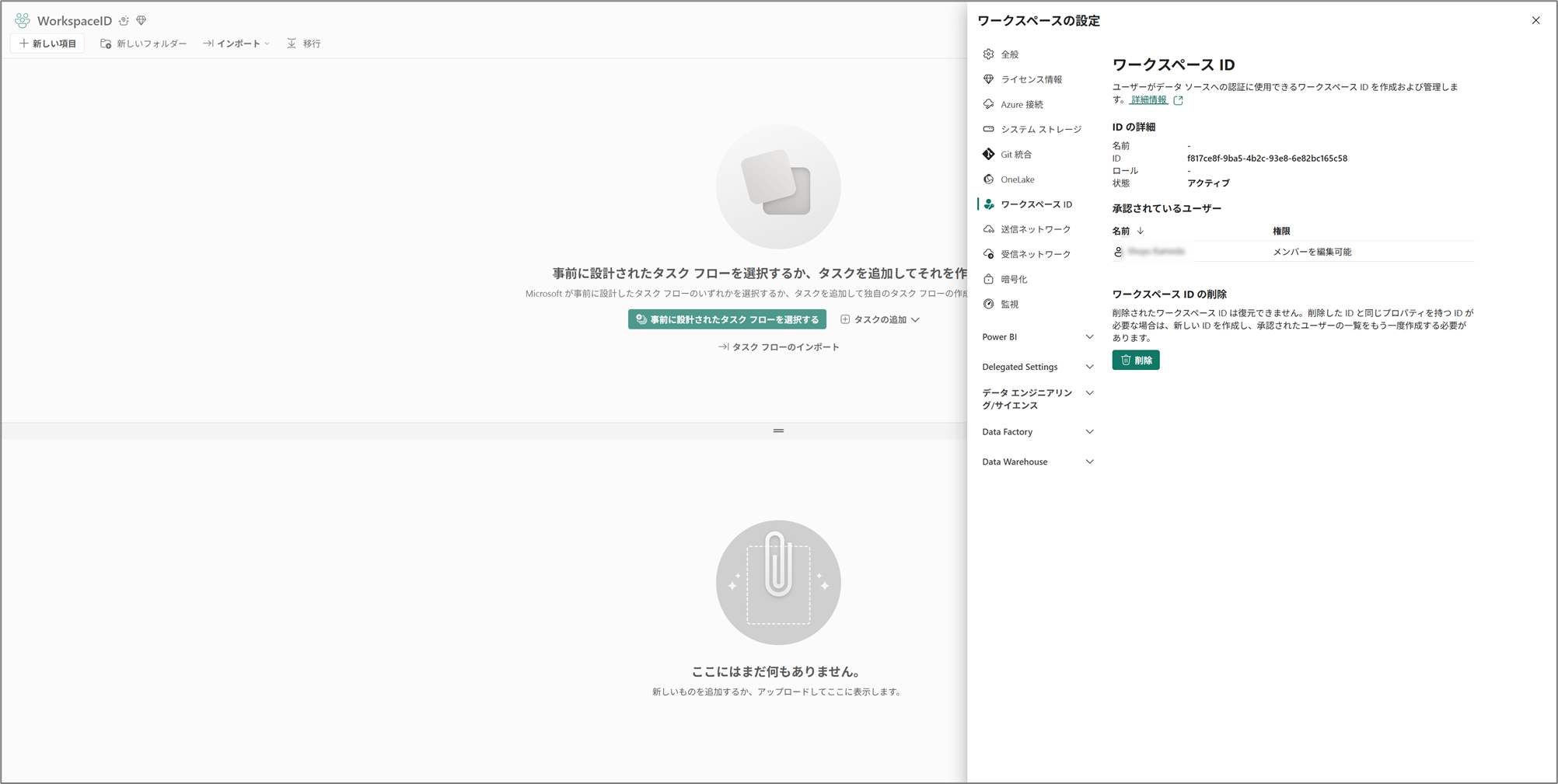Open ライセンス情報 diamond icon
This screenshot has height=784, width=1558.
988,79
